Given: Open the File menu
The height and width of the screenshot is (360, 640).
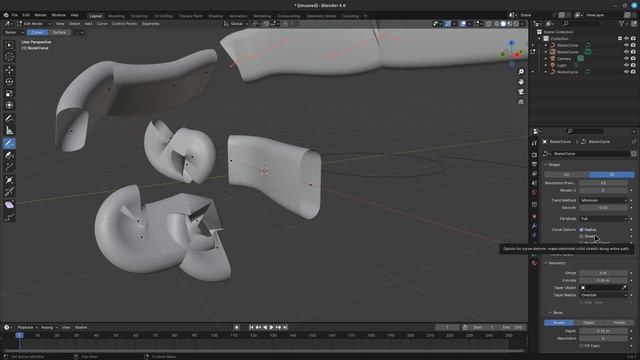Looking at the screenshot, I should (x=15, y=15).
